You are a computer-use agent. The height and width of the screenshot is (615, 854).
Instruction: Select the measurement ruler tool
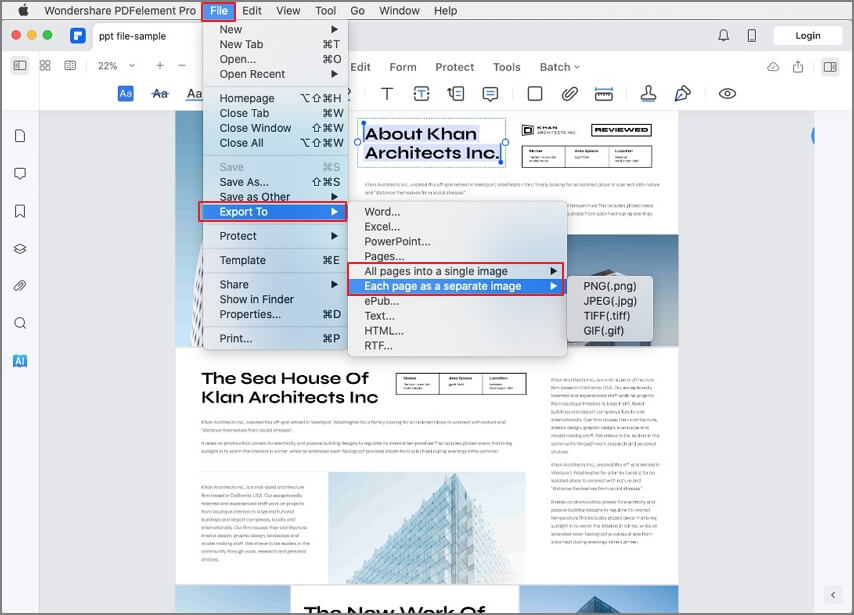(603, 94)
